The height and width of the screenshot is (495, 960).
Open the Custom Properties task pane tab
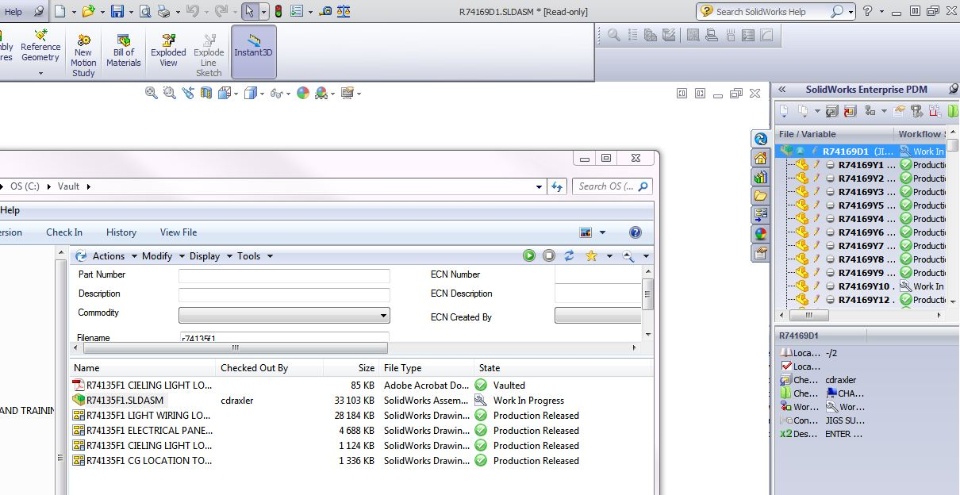(760, 253)
